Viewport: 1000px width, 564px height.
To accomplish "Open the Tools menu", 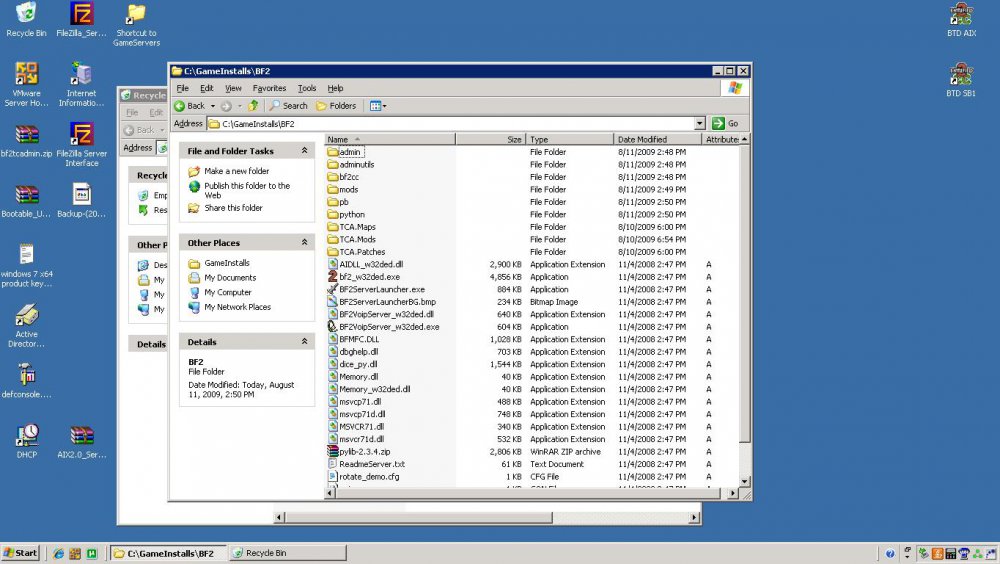I will point(307,88).
